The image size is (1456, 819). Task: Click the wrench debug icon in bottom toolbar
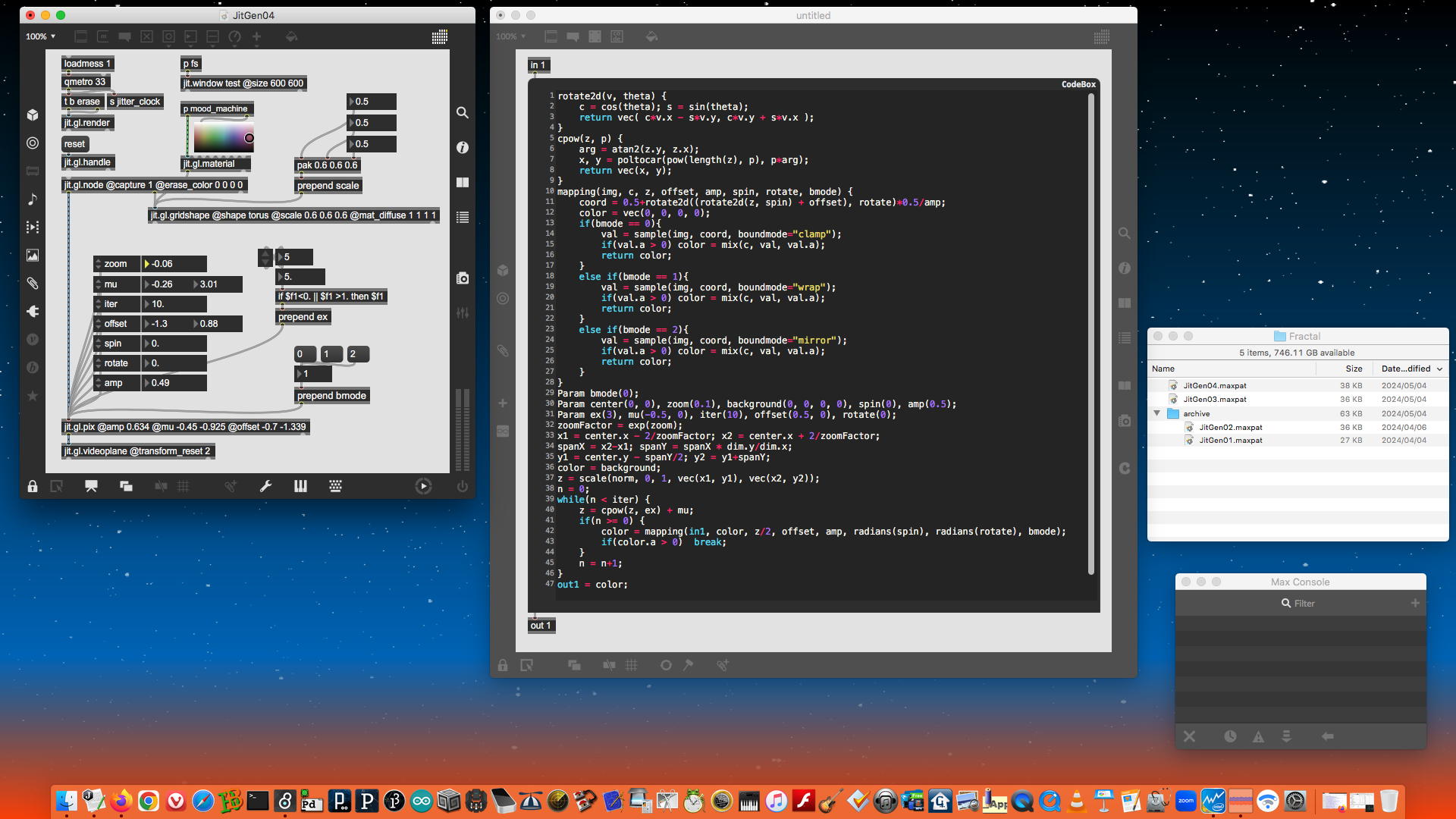[265, 487]
